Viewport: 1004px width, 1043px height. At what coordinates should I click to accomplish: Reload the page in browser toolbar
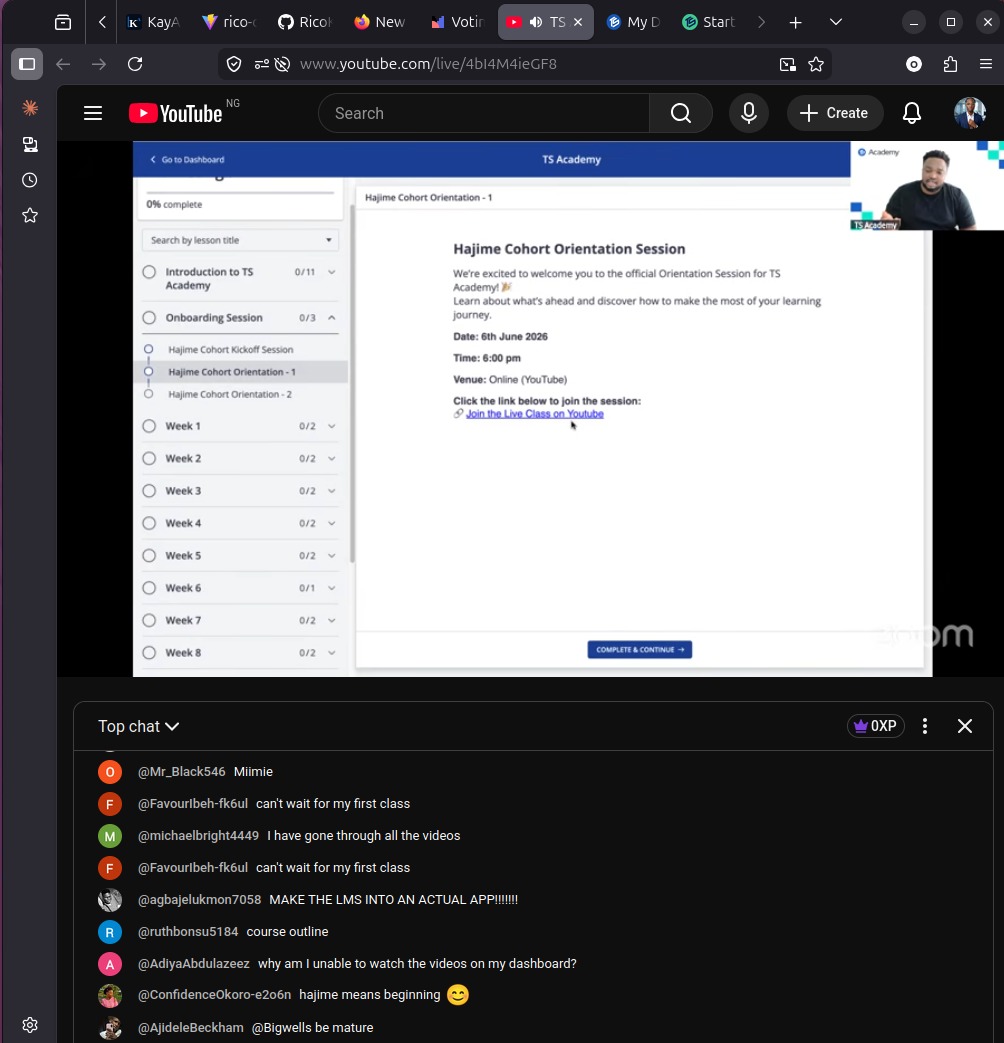135,64
